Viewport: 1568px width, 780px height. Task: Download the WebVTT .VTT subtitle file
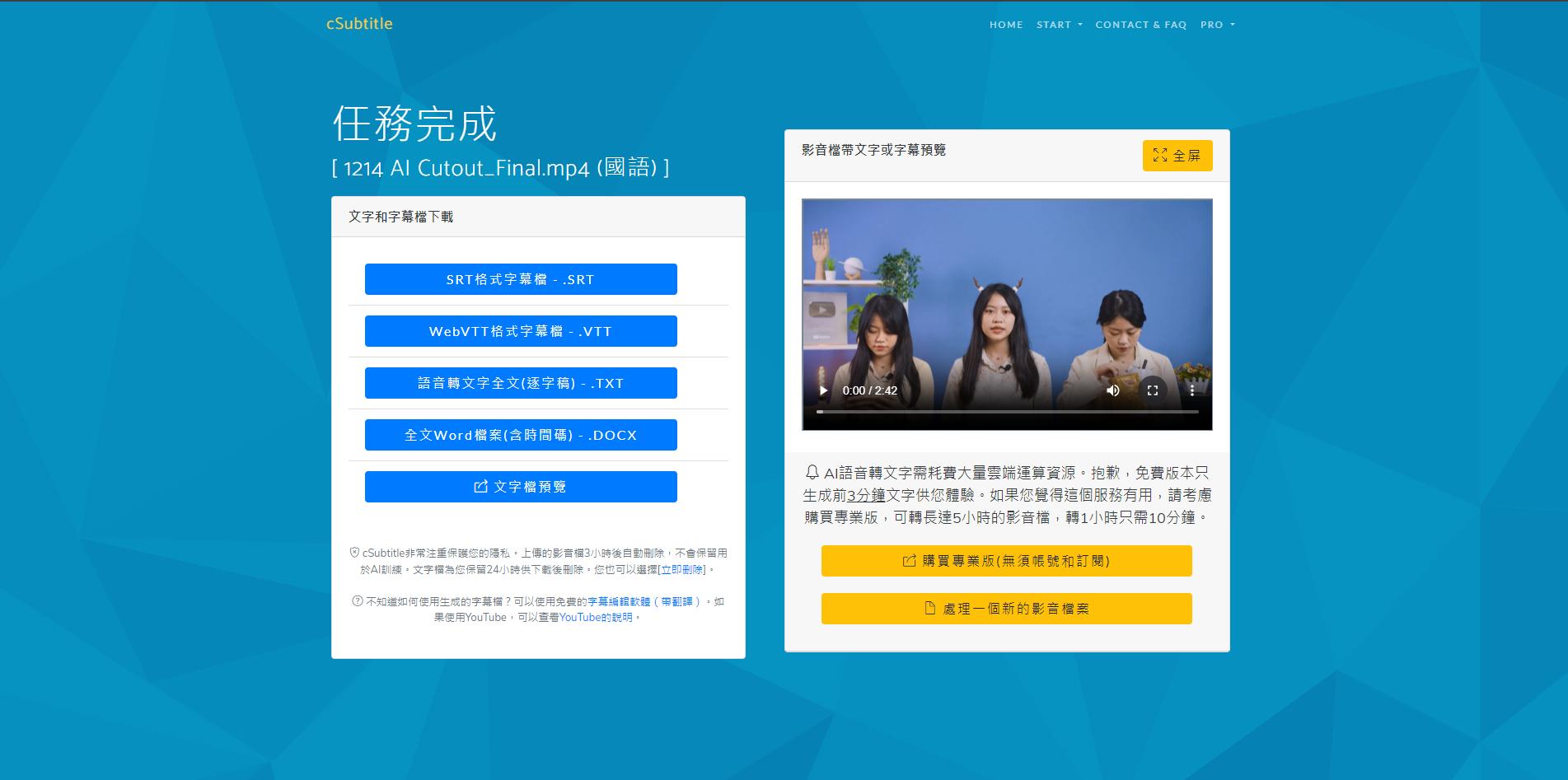[x=521, y=331]
